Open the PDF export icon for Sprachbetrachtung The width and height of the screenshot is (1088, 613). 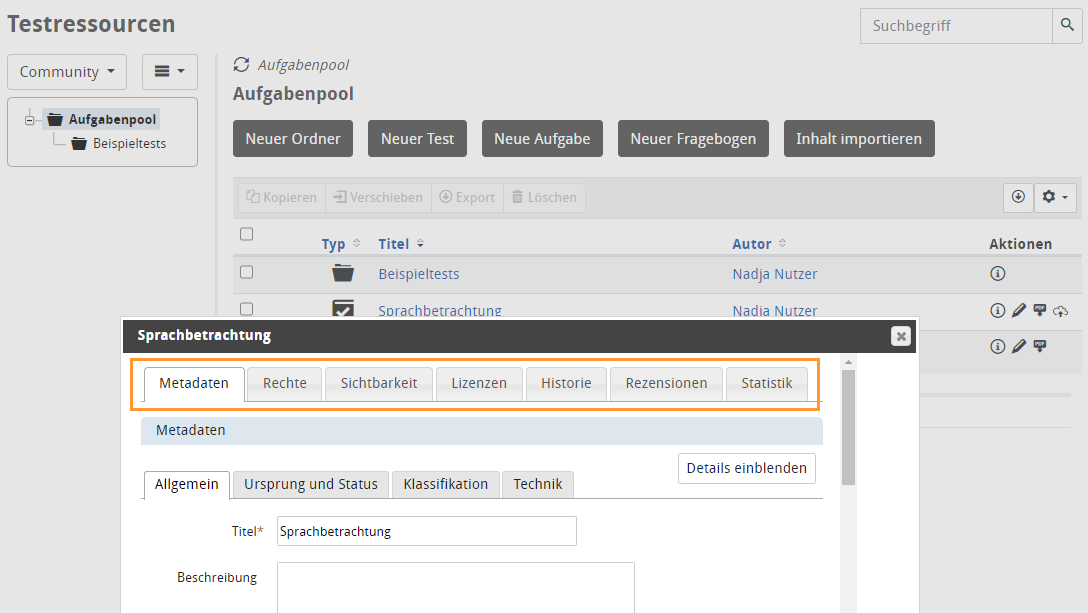click(x=1039, y=310)
